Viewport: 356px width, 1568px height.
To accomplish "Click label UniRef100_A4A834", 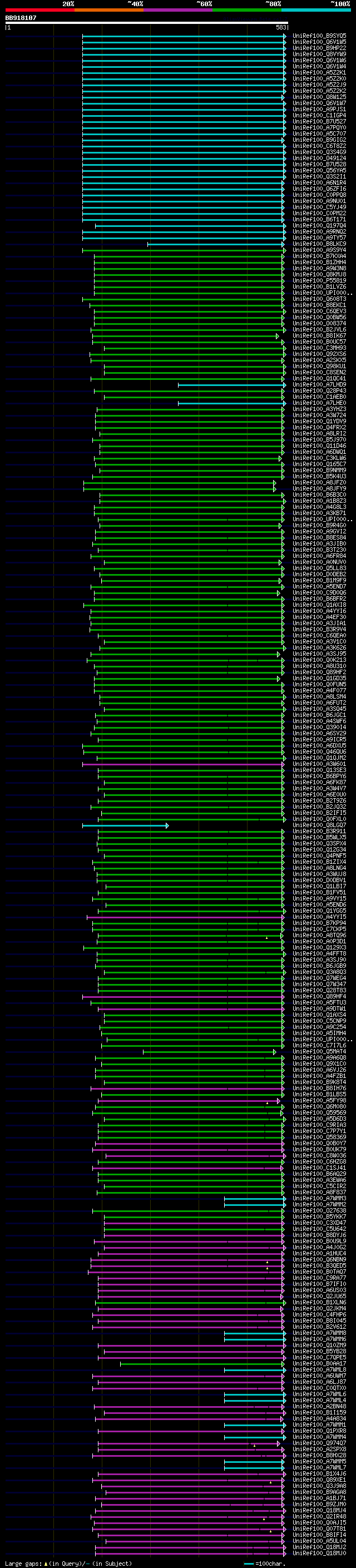I will [319, 1418].
